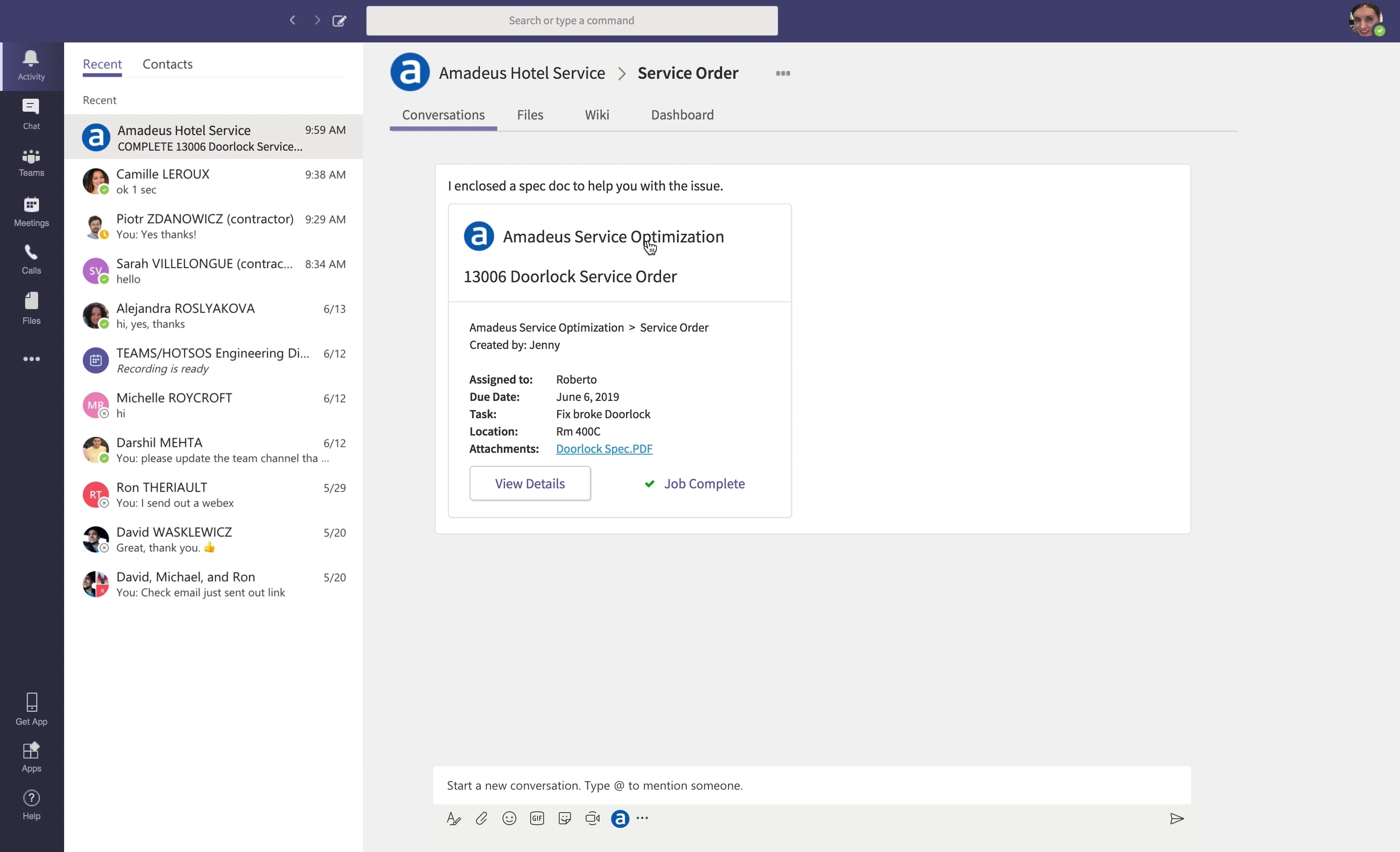This screenshot has width=1400, height=852.
Task: Open Calls from the left rail
Action: click(x=31, y=260)
